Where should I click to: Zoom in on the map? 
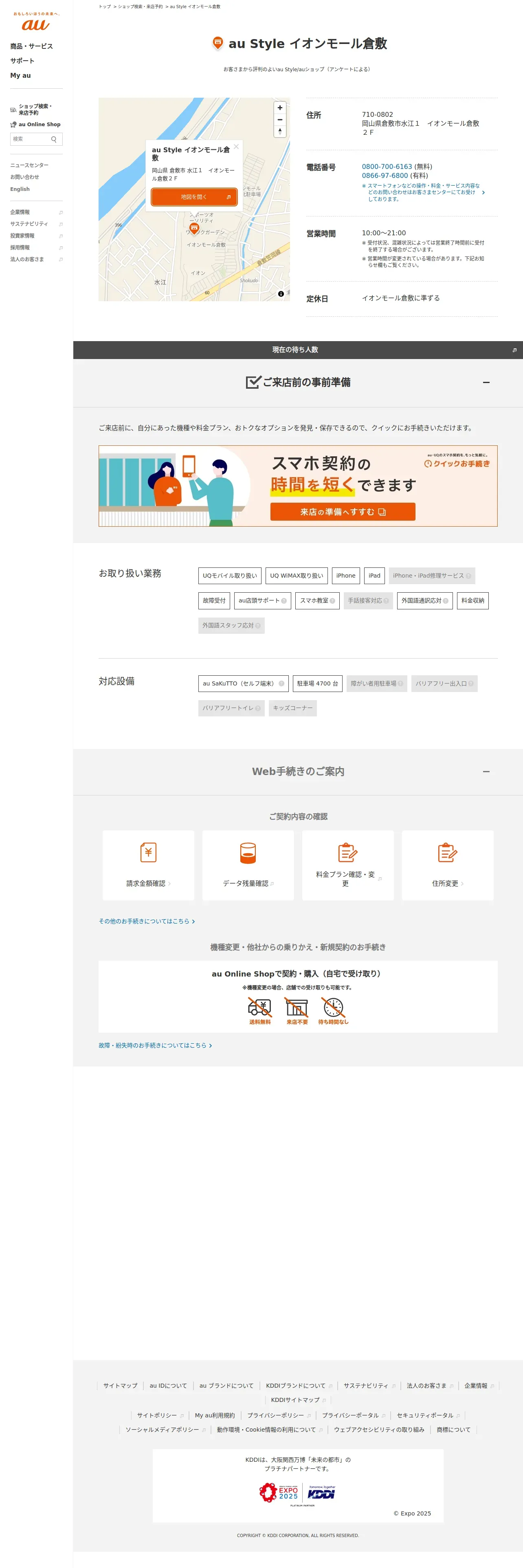280,108
